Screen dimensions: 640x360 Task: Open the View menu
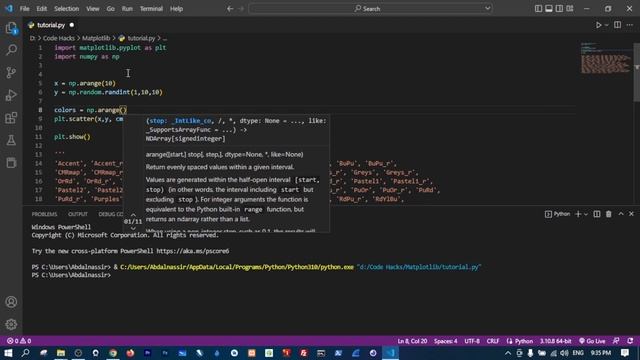93,9
